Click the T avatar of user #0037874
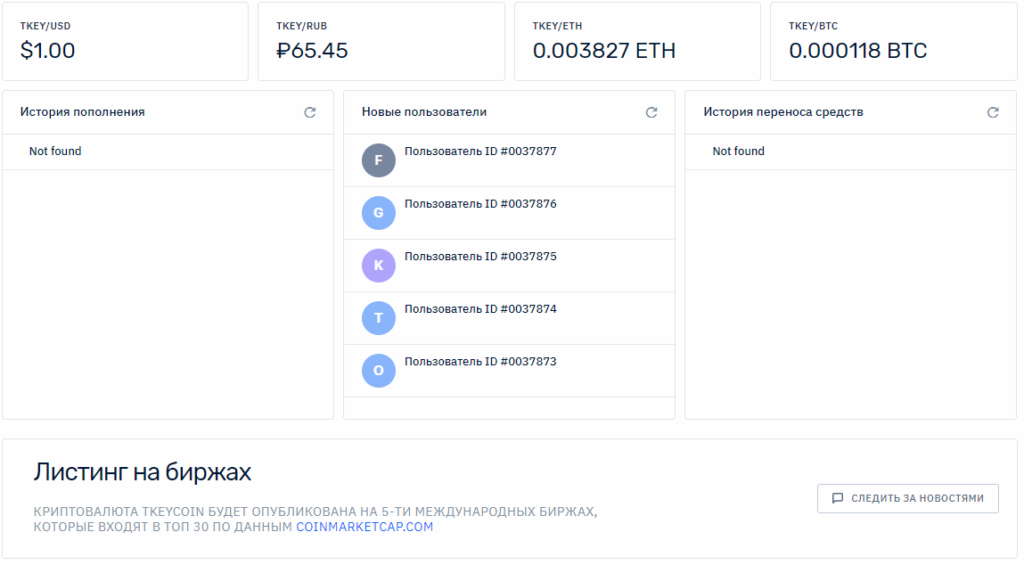 coord(379,318)
